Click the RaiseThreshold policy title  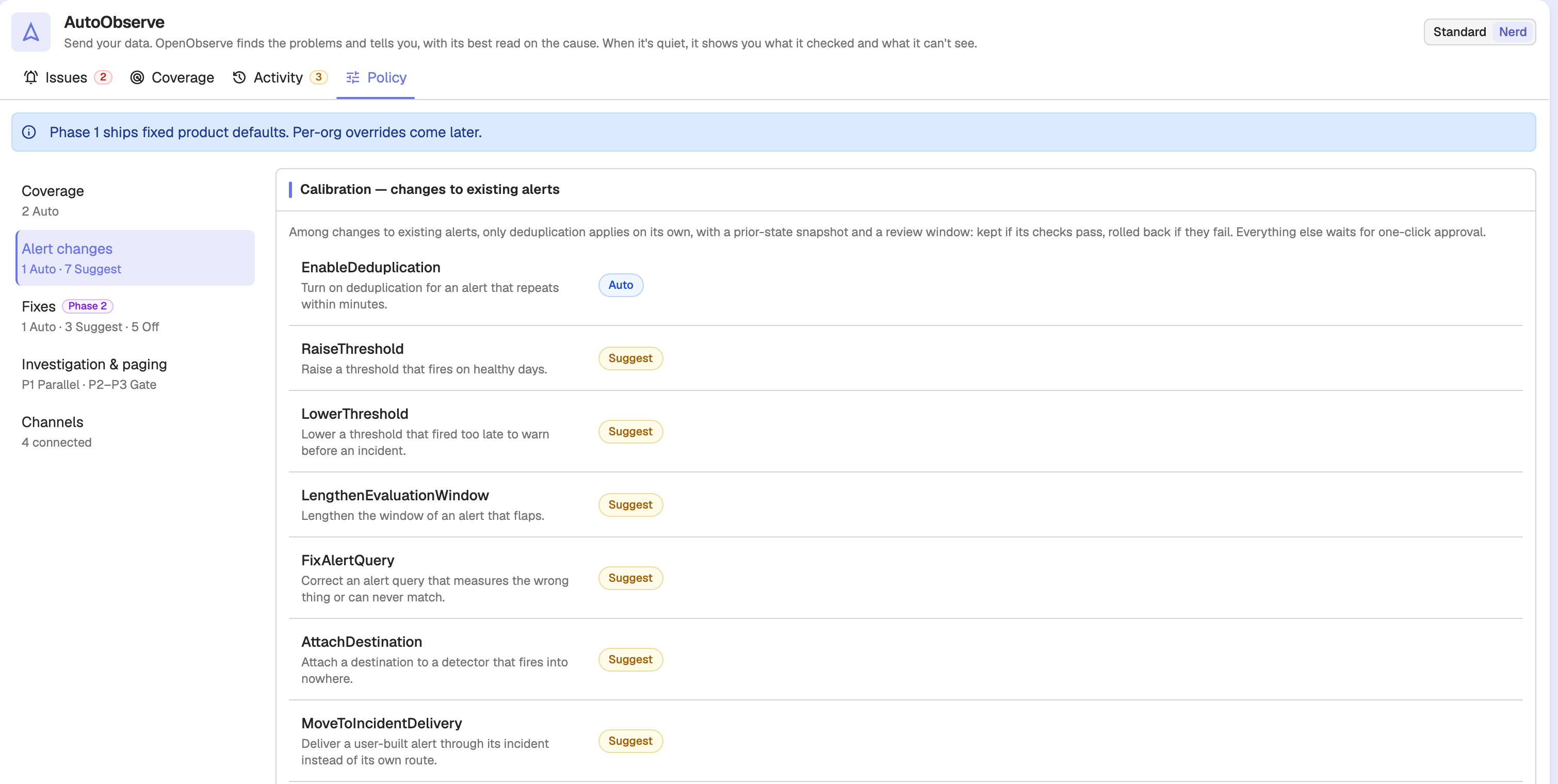coord(352,349)
